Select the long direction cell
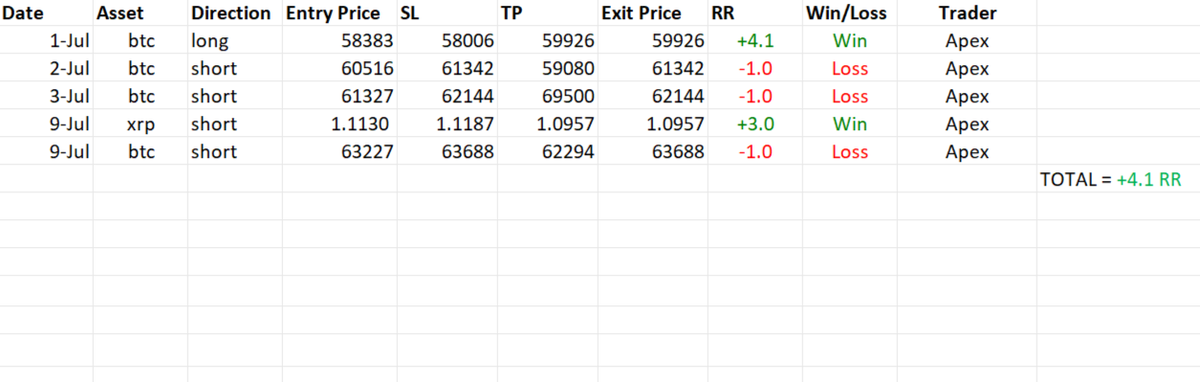 coord(235,42)
